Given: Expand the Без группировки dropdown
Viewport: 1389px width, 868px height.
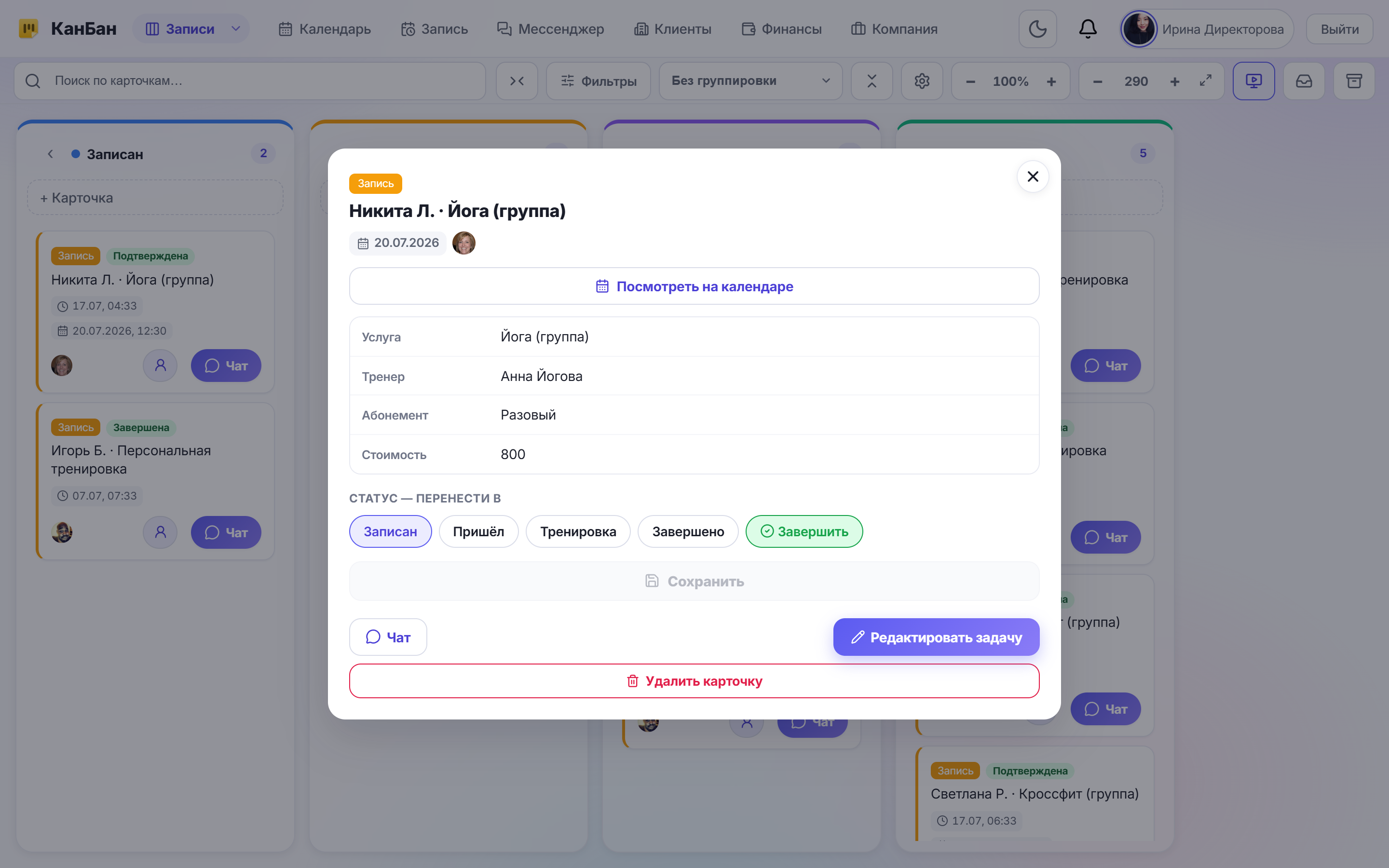Looking at the screenshot, I should tap(751, 81).
